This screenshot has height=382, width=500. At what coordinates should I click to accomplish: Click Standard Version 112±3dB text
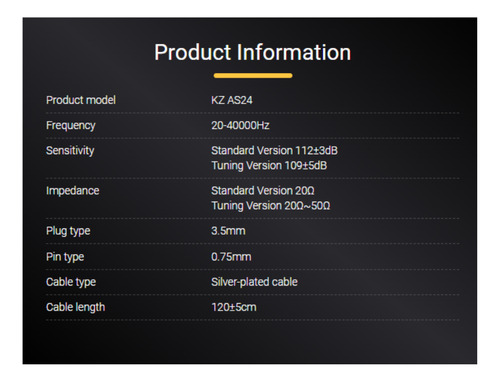[274, 150]
